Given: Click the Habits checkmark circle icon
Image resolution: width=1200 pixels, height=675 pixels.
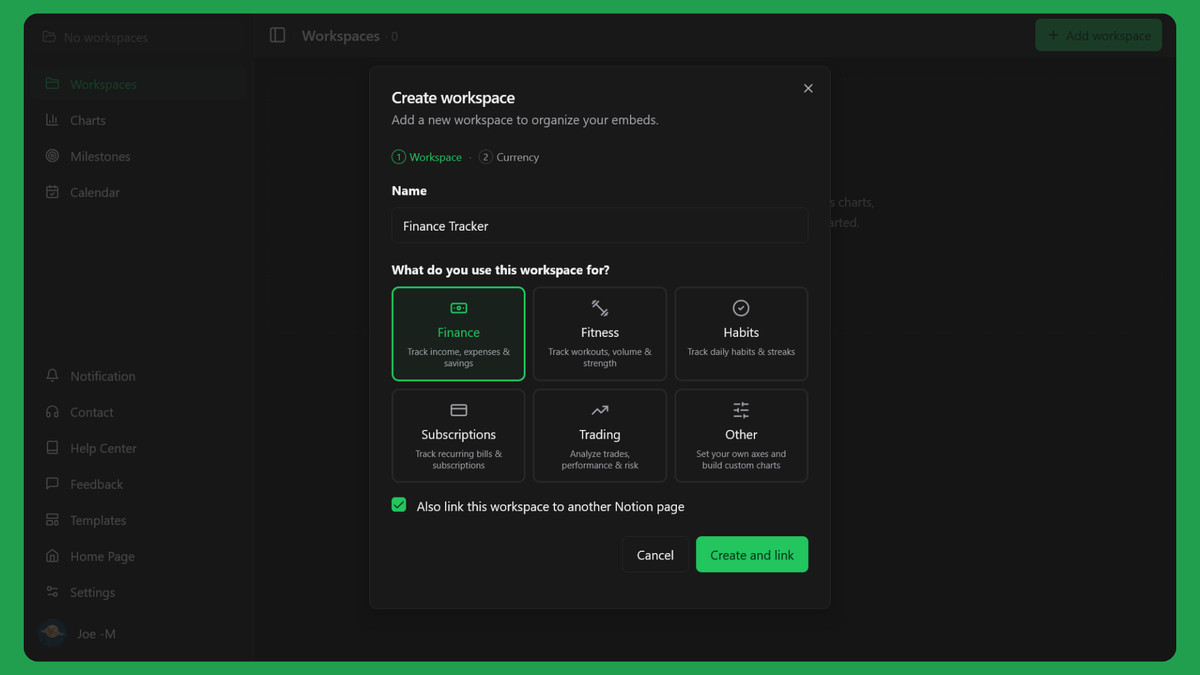Looking at the screenshot, I should (741, 308).
